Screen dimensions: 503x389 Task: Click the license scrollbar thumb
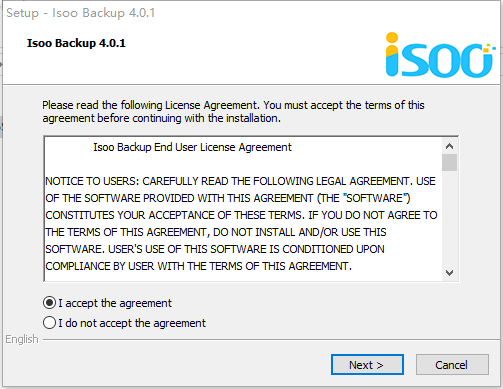click(449, 162)
